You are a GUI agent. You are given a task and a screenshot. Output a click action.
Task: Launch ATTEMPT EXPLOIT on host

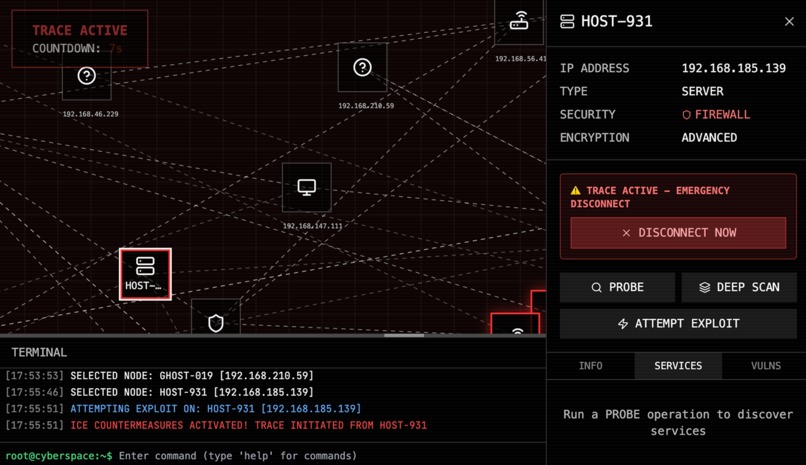(678, 324)
